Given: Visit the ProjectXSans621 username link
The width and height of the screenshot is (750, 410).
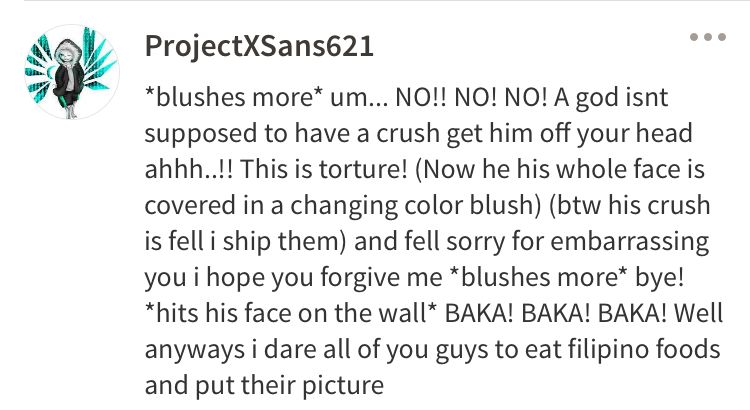Looking at the screenshot, I should click(x=259, y=46).
